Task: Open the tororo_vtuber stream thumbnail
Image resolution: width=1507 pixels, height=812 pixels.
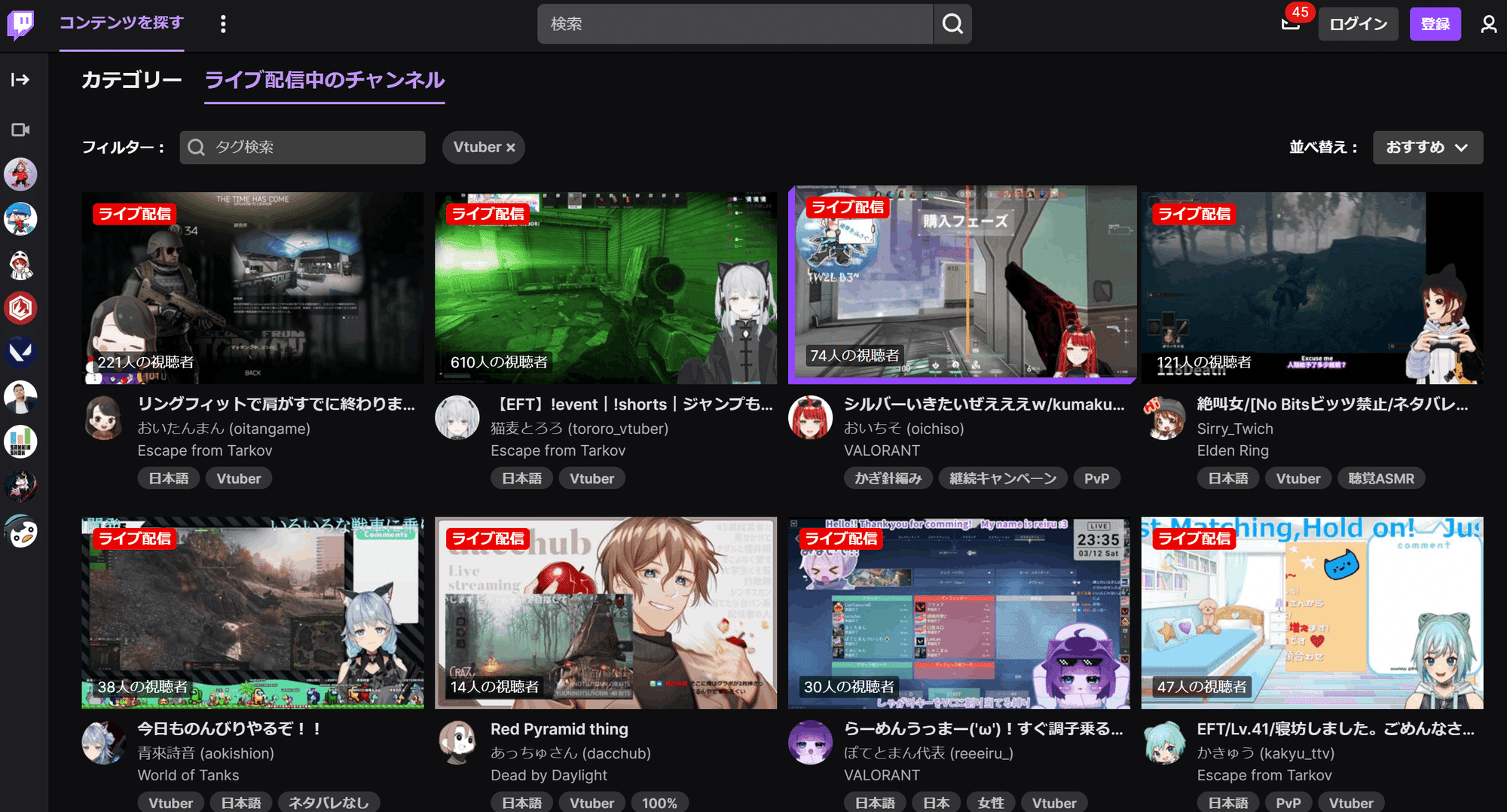Action: pos(605,288)
